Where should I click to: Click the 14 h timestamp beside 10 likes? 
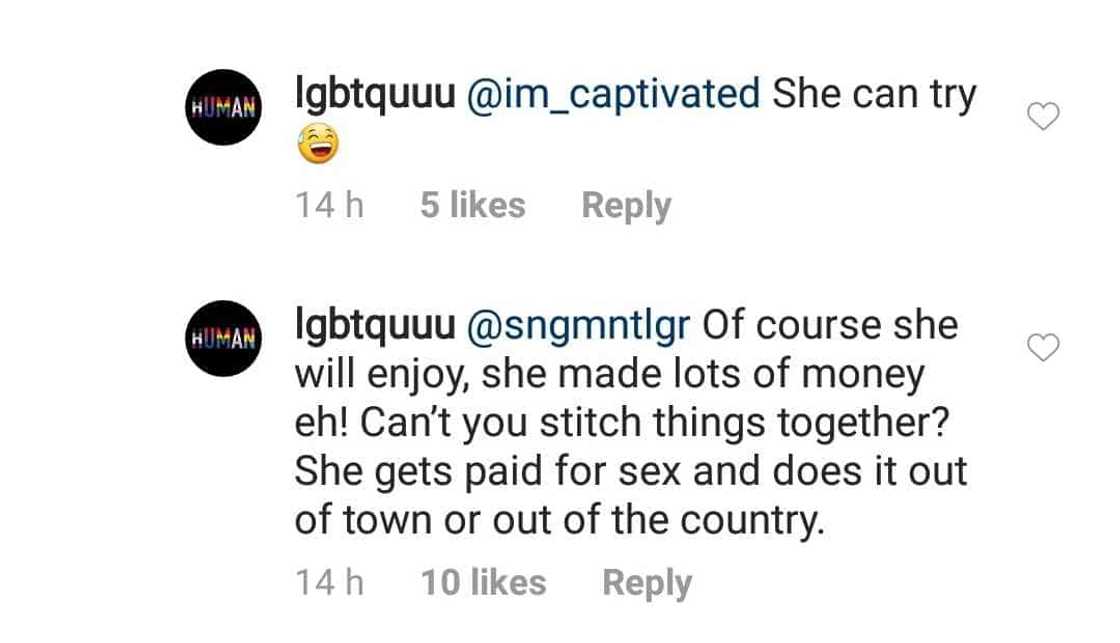pos(329,583)
